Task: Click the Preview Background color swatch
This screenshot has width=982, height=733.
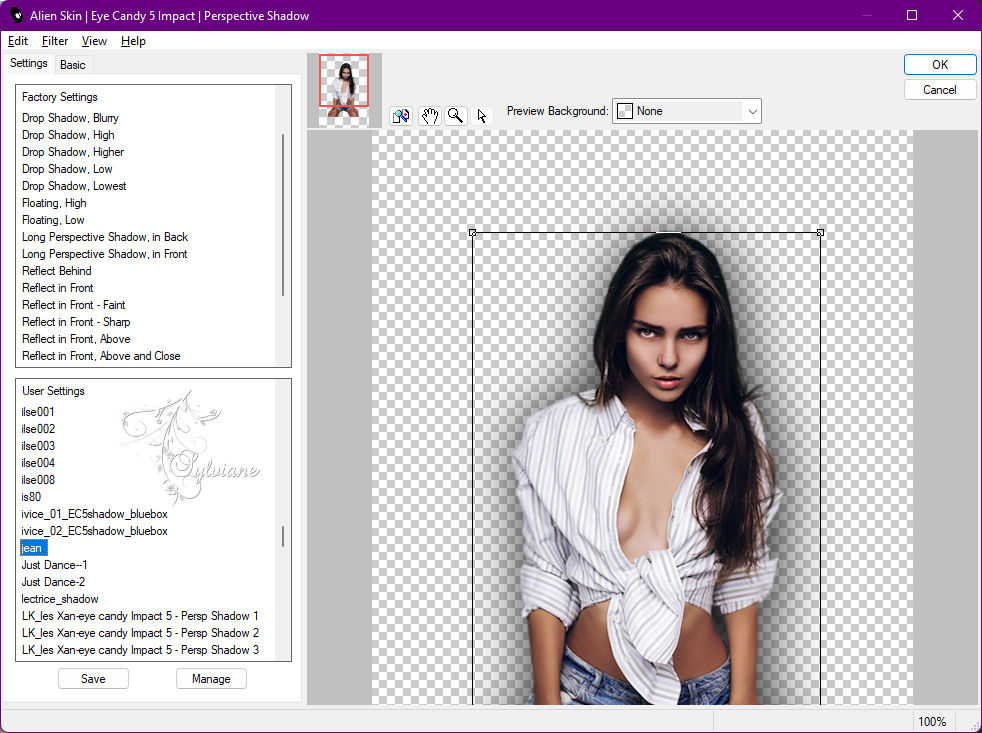Action: coord(624,111)
